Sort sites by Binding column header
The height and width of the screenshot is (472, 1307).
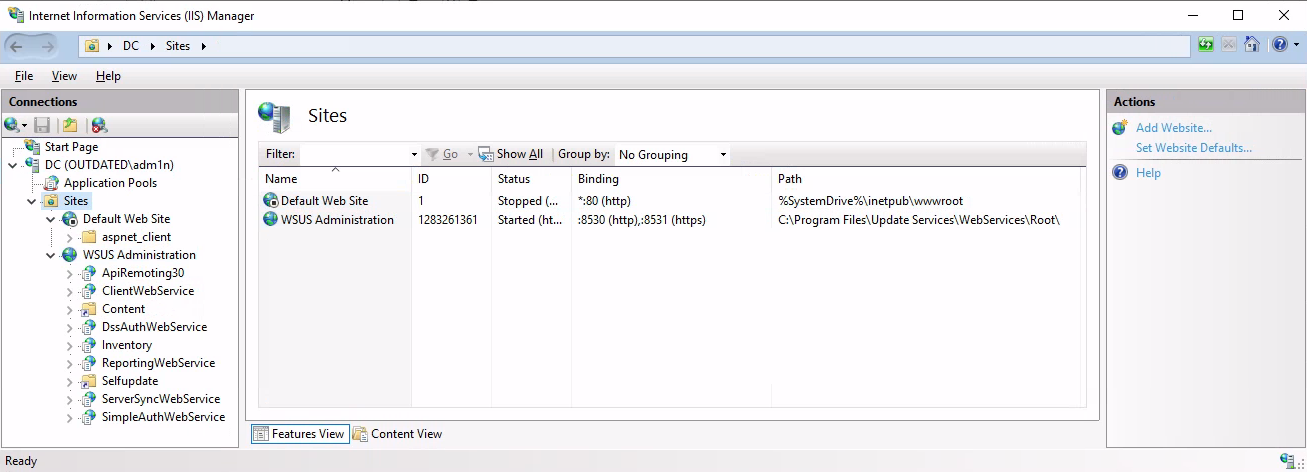pyautogui.click(x=671, y=179)
